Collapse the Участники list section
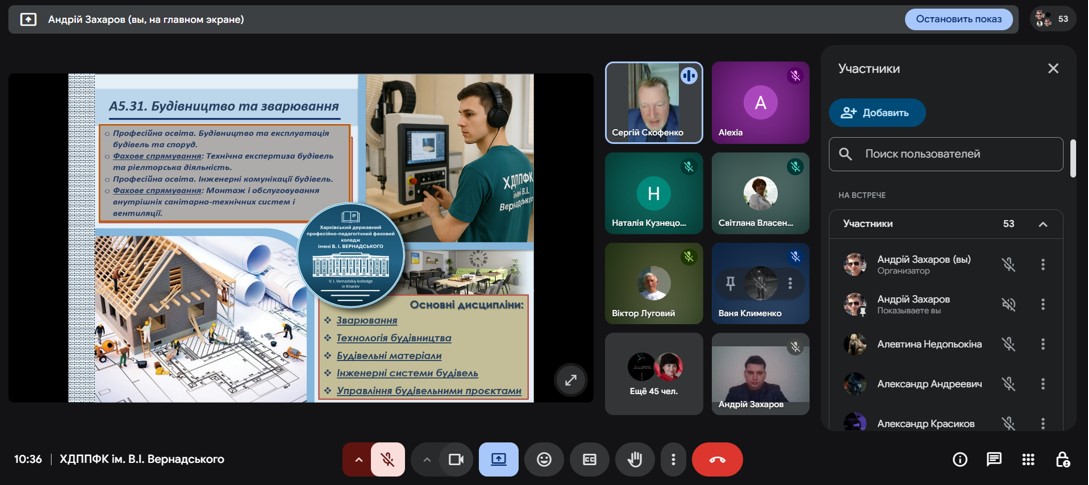 click(x=1042, y=224)
